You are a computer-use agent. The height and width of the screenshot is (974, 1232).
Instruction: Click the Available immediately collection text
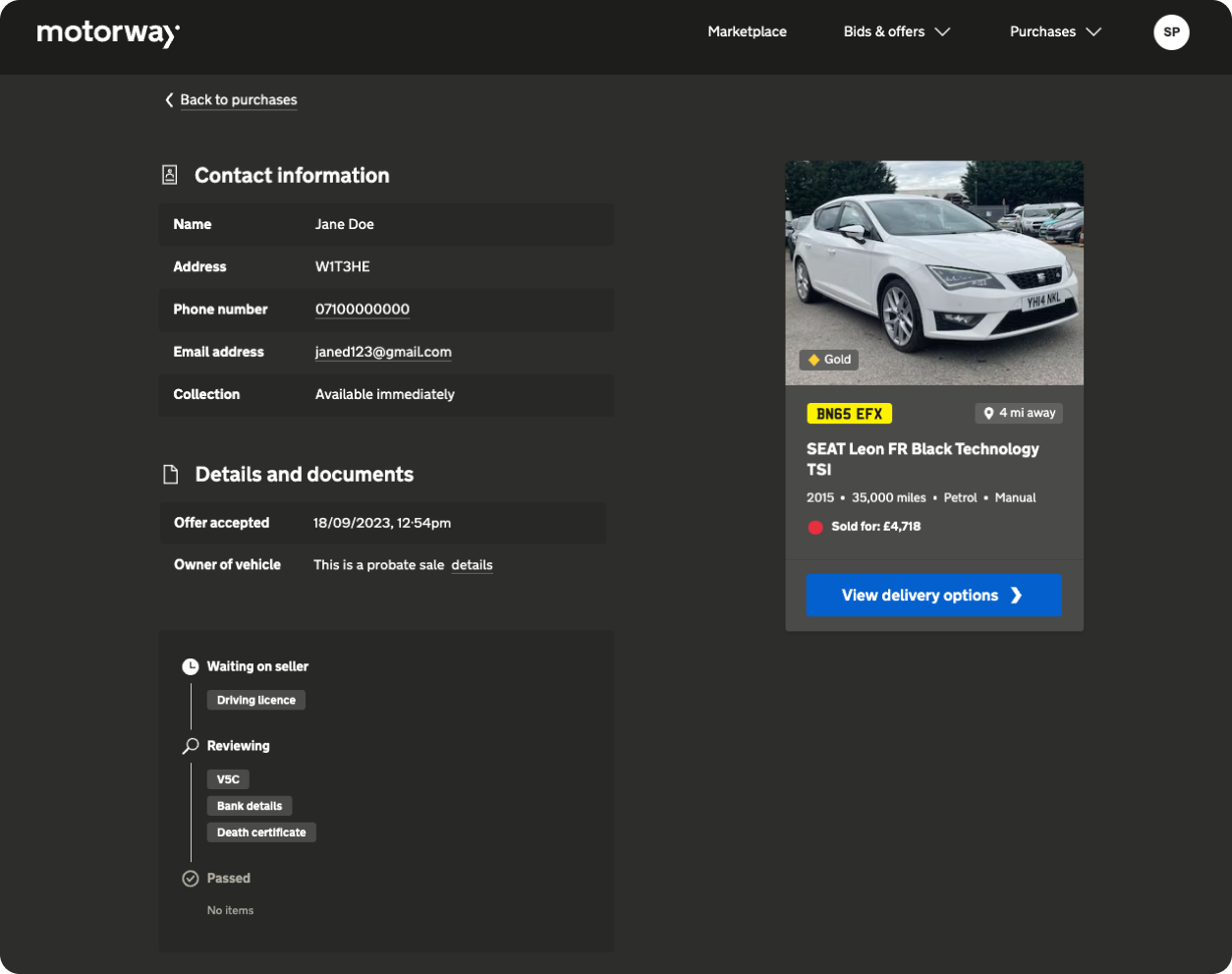tap(385, 394)
